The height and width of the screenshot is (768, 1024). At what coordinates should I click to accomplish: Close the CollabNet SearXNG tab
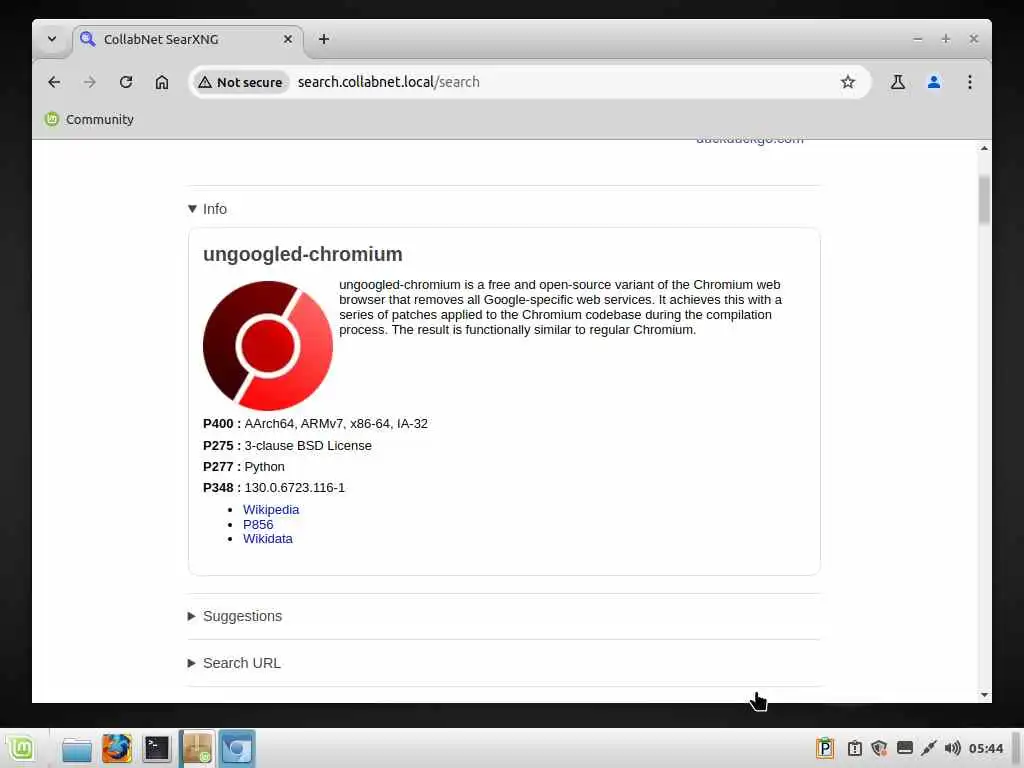tap(288, 39)
